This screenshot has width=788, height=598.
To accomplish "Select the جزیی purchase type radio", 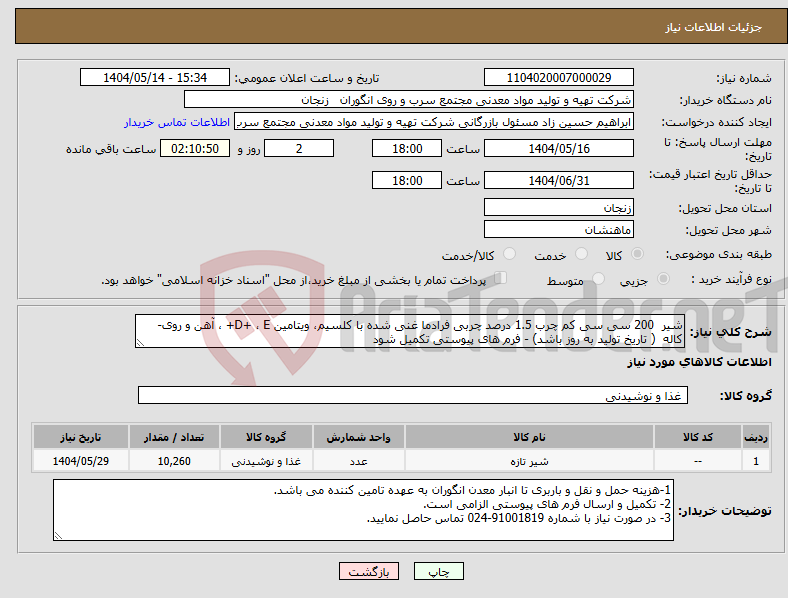I will click(x=663, y=278).
